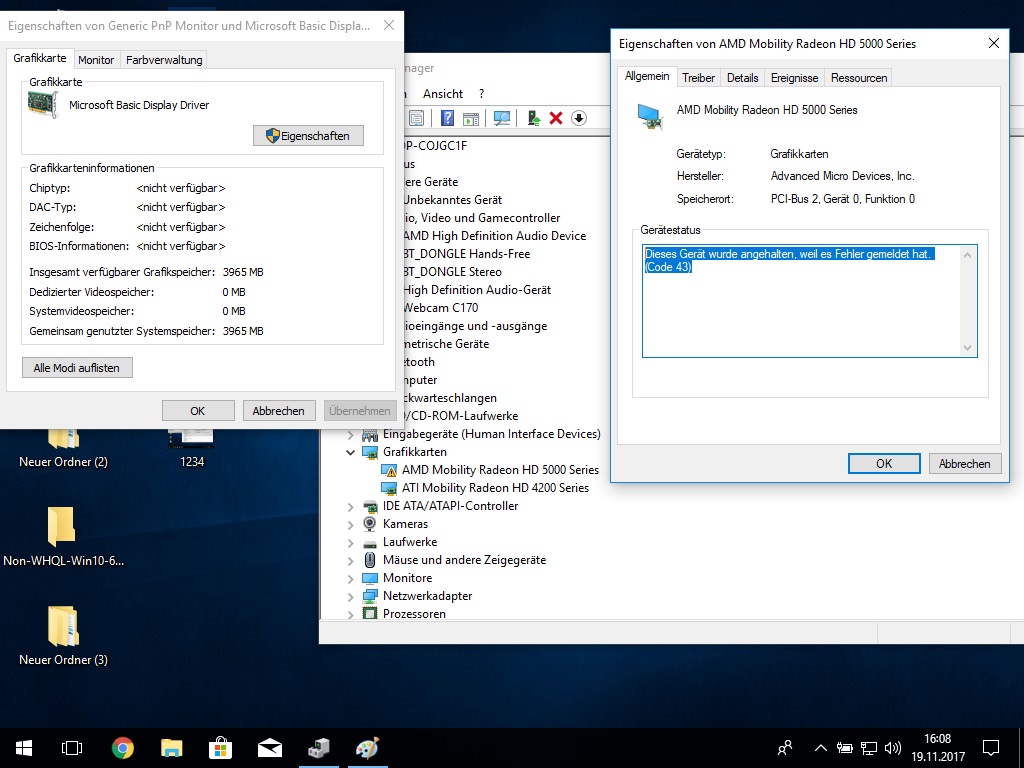
Task: Expand Mäuse und andere Zeigegeräte node
Action: [x=351, y=560]
